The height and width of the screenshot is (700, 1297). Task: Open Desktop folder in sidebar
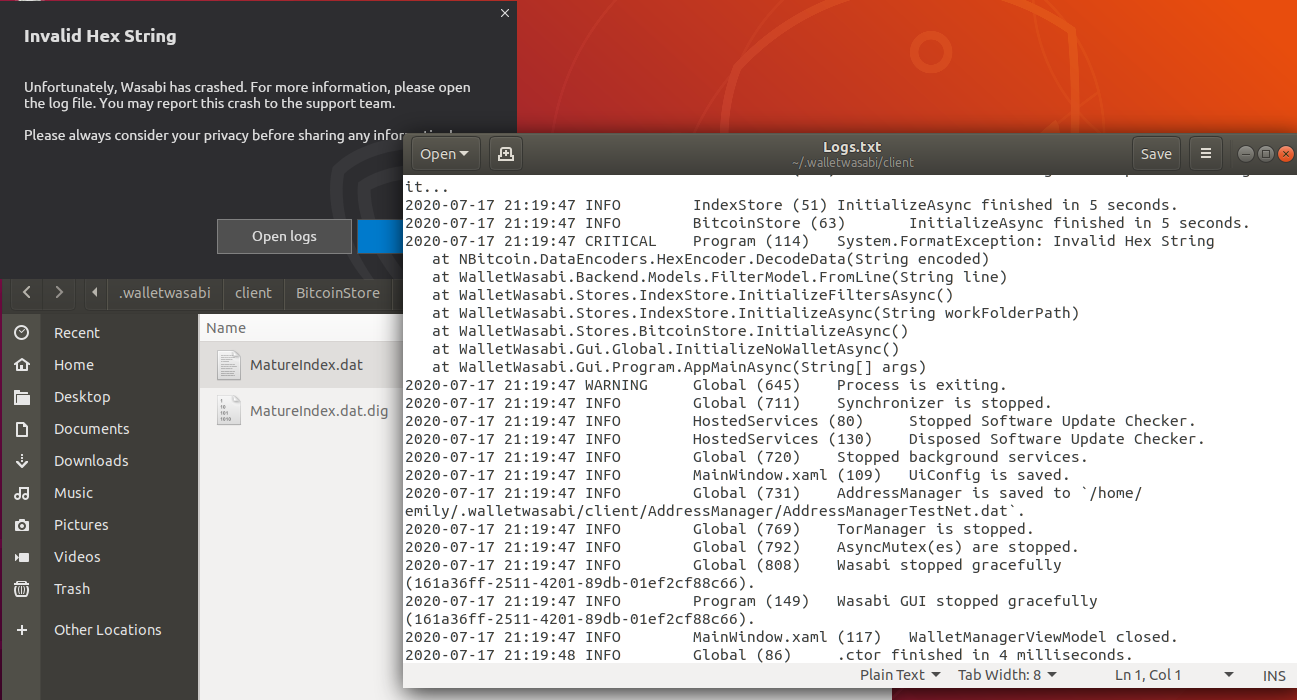[x=82, y=397]
